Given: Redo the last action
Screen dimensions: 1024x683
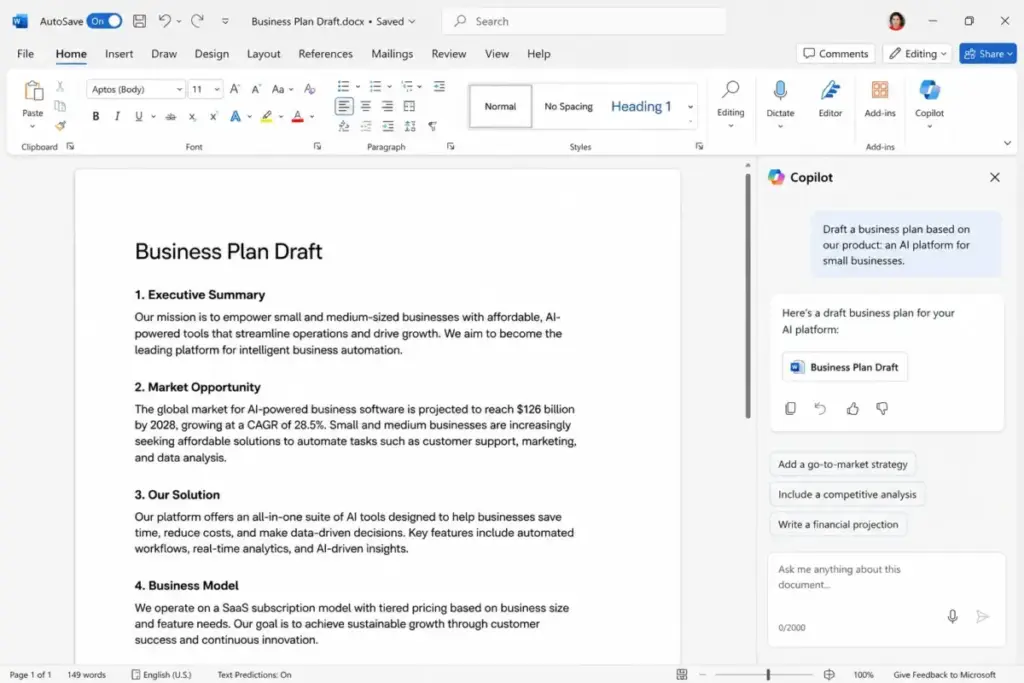Looking at the screenshot, I should 197,21.
